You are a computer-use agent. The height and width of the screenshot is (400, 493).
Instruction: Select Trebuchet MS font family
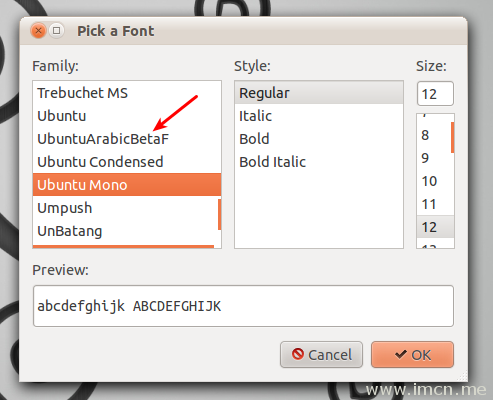(x=127, y=93)
